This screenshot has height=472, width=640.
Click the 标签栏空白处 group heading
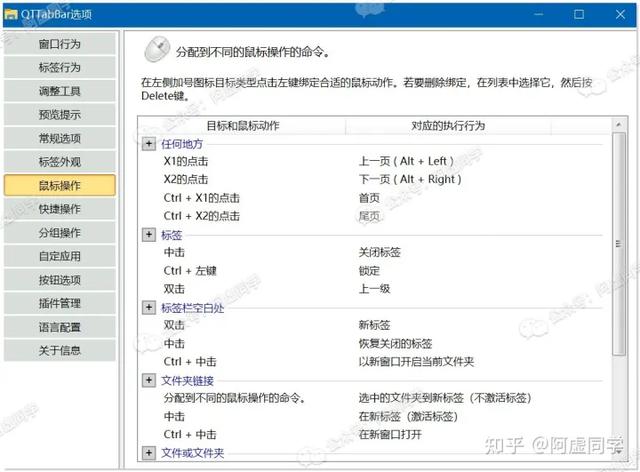(x=192, y=308)
